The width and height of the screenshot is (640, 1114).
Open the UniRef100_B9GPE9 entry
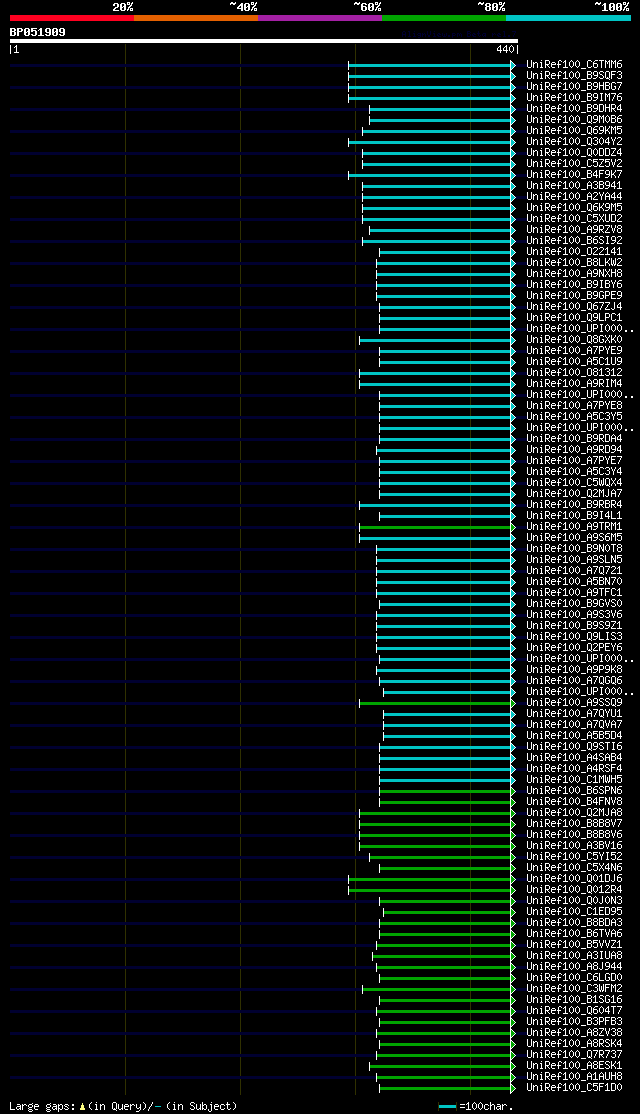575,296
